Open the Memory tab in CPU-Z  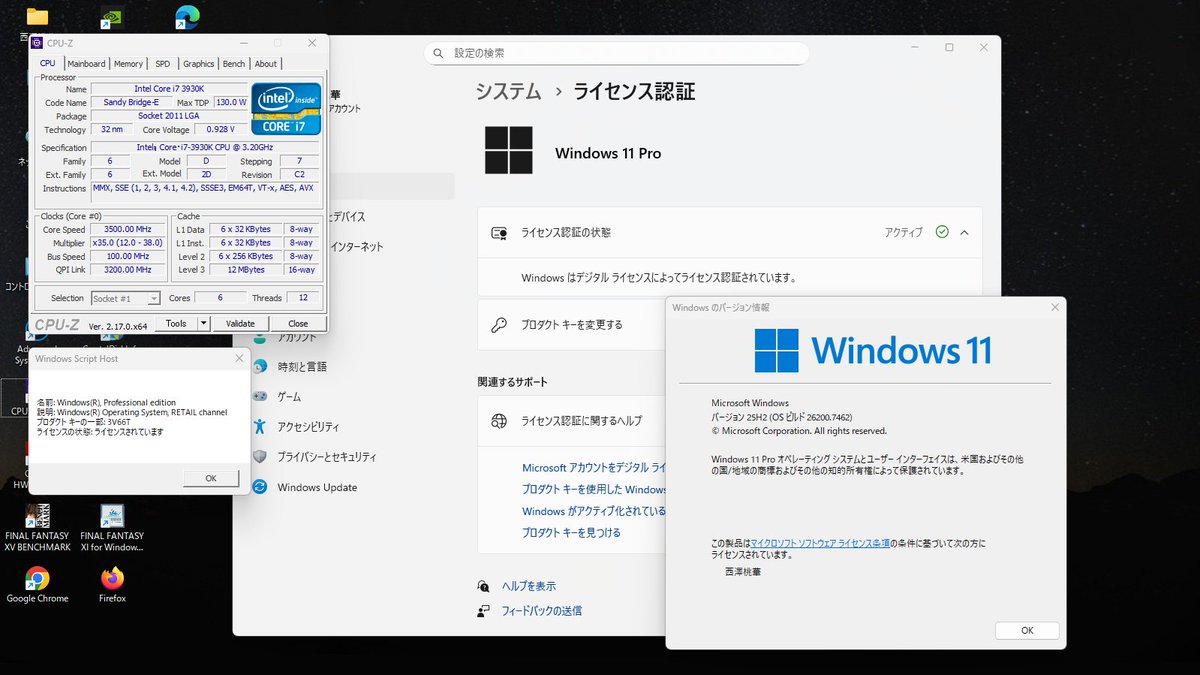point(128,64)
